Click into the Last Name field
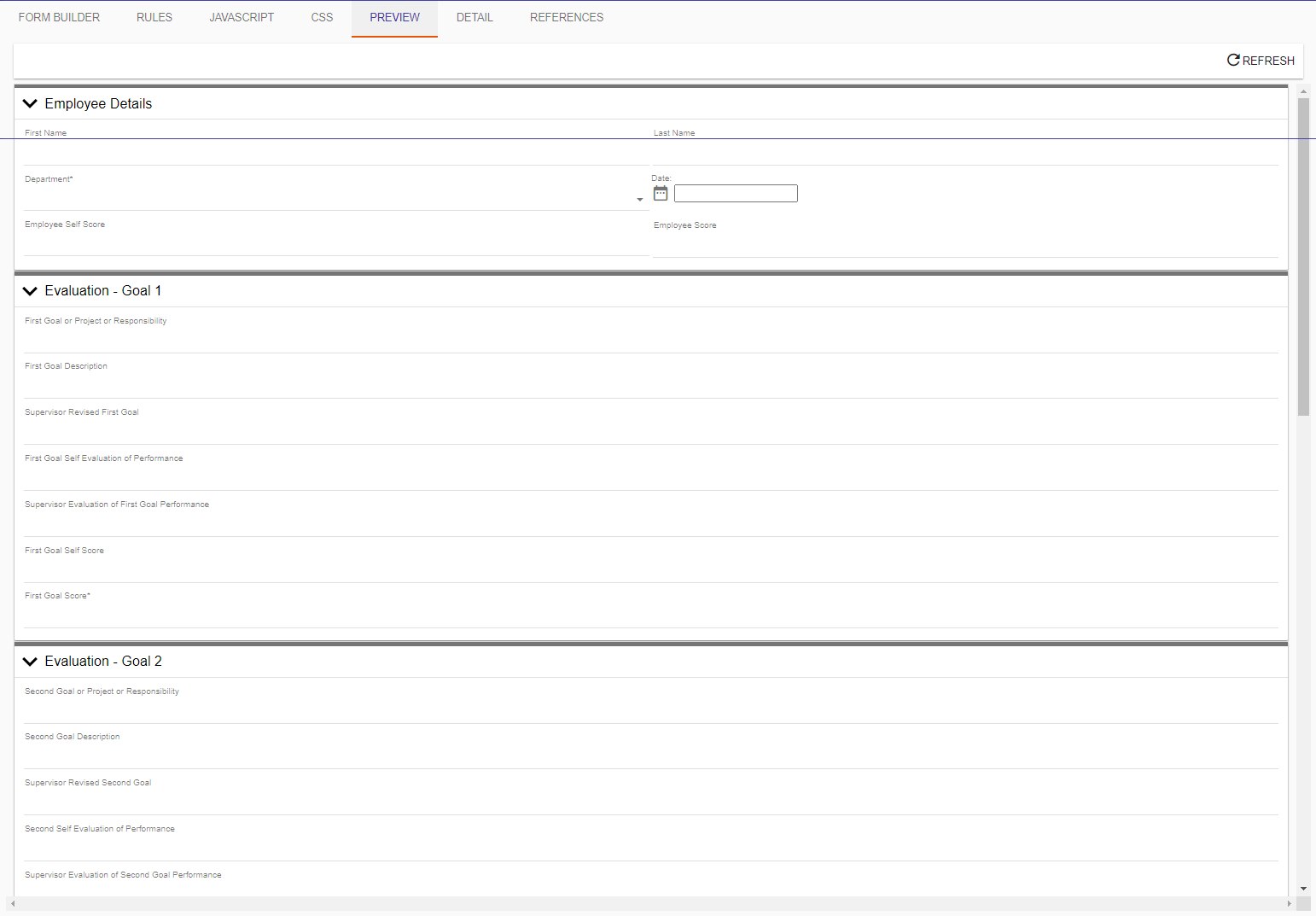The width and height of the screenshot is (1316, 916). pos(964,154)
